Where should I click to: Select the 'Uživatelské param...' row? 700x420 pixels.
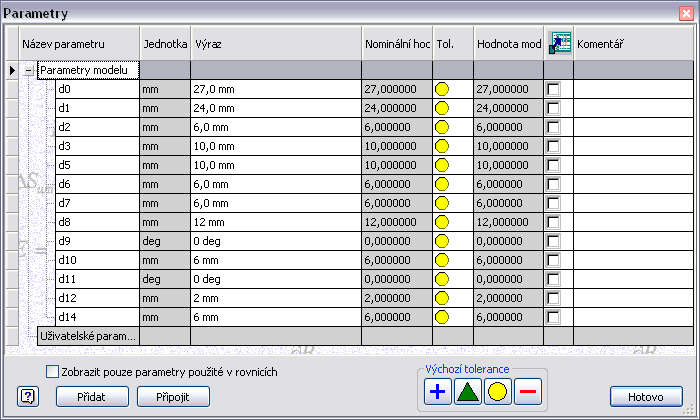88,336
